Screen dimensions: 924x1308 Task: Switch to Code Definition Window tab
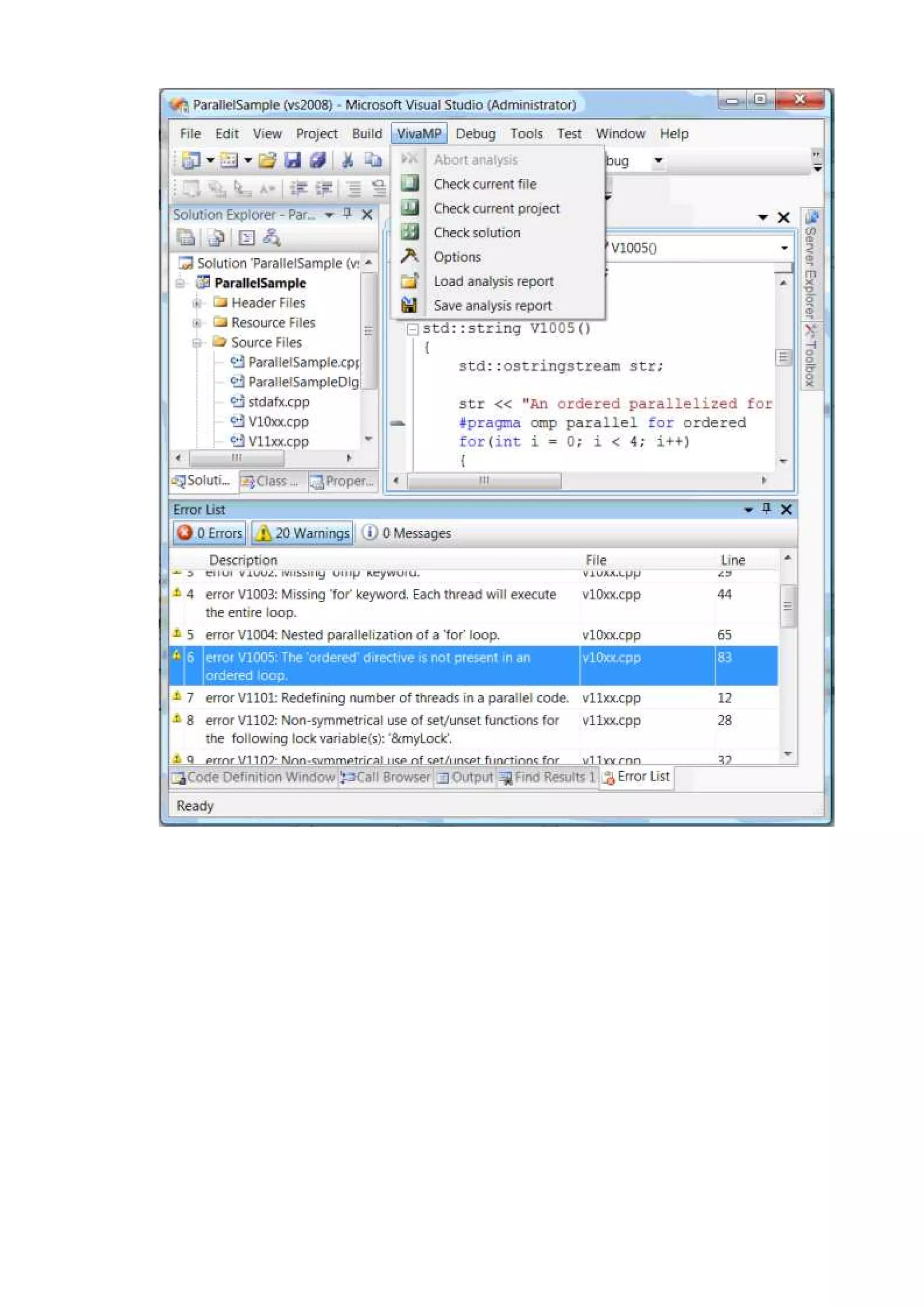point(254,777)
